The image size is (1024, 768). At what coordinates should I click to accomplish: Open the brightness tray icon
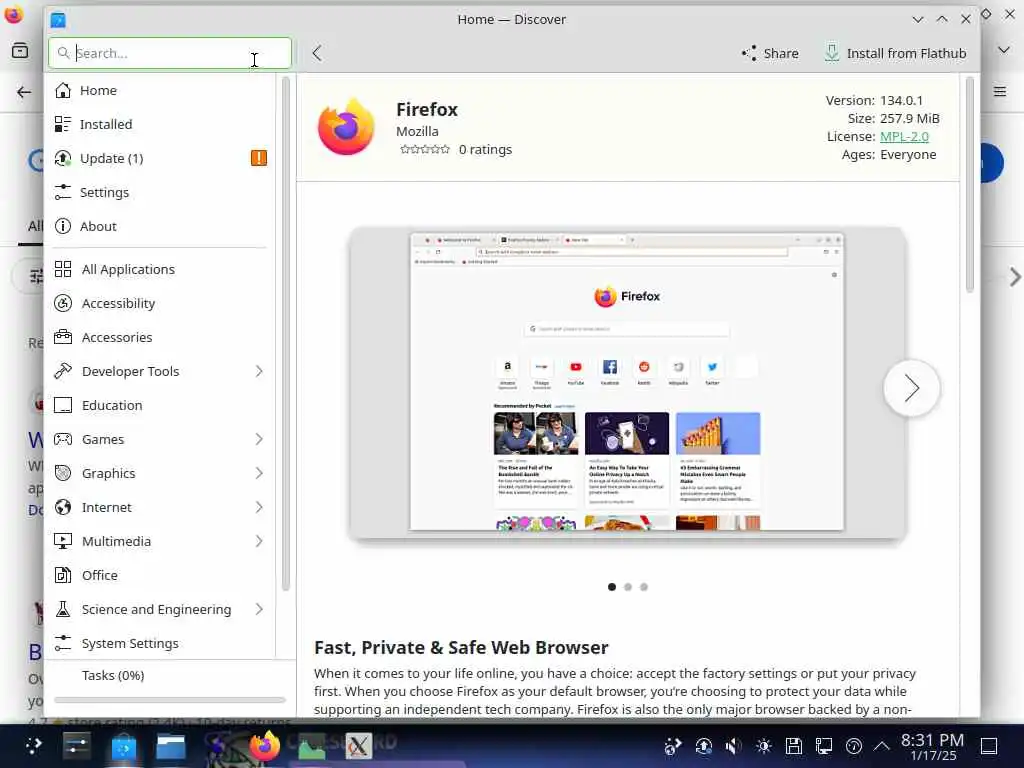[x=763, y=746]
